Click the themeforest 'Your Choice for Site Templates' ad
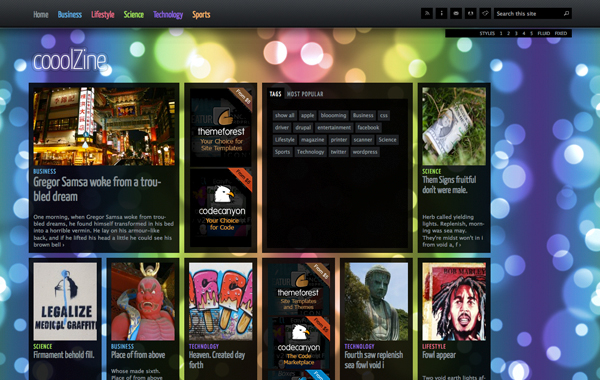This screenshot has width=600, height=380. [x=221, y=127]
